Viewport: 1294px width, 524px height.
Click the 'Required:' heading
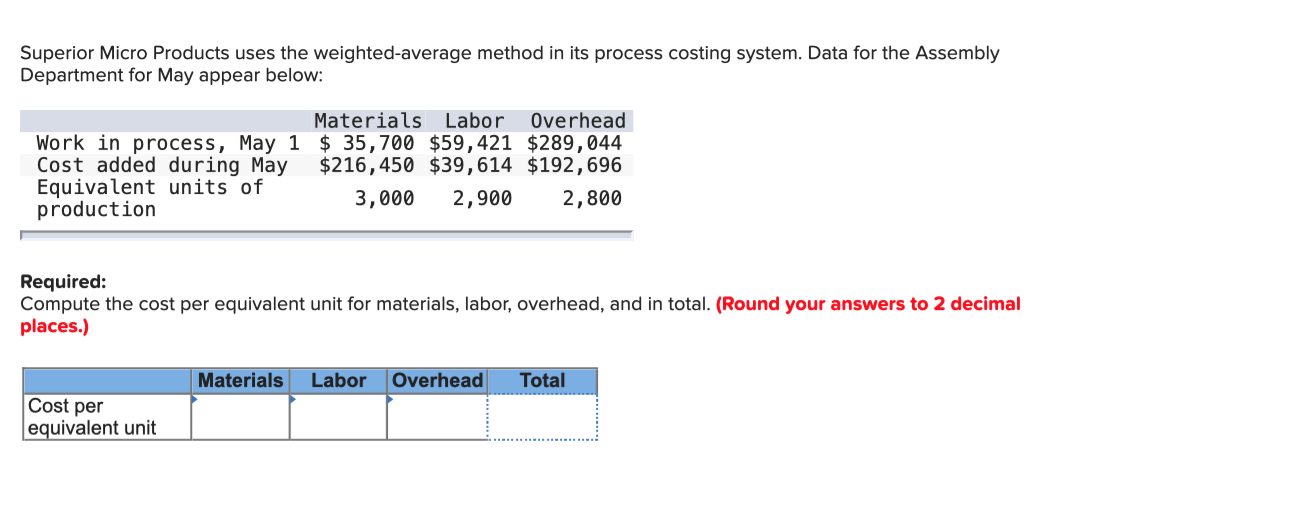[x=63, y=282]
